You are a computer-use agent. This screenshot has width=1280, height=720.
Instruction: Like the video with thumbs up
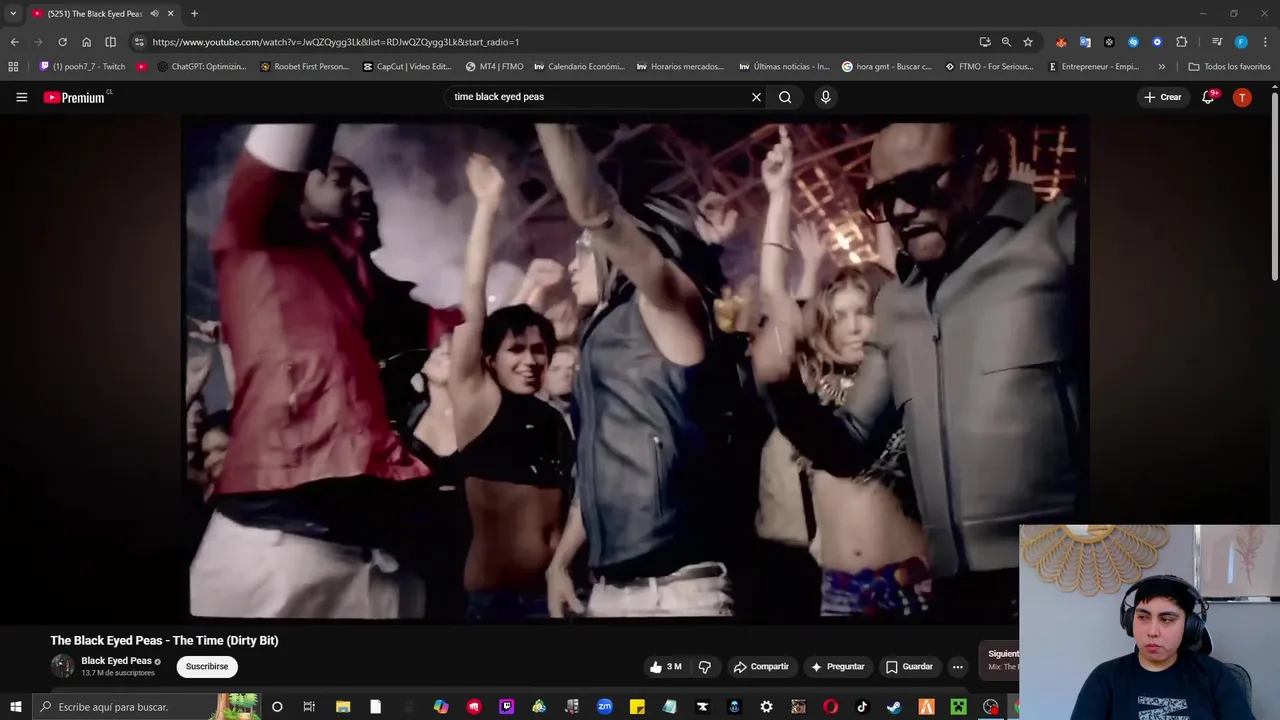click(665, 667)
